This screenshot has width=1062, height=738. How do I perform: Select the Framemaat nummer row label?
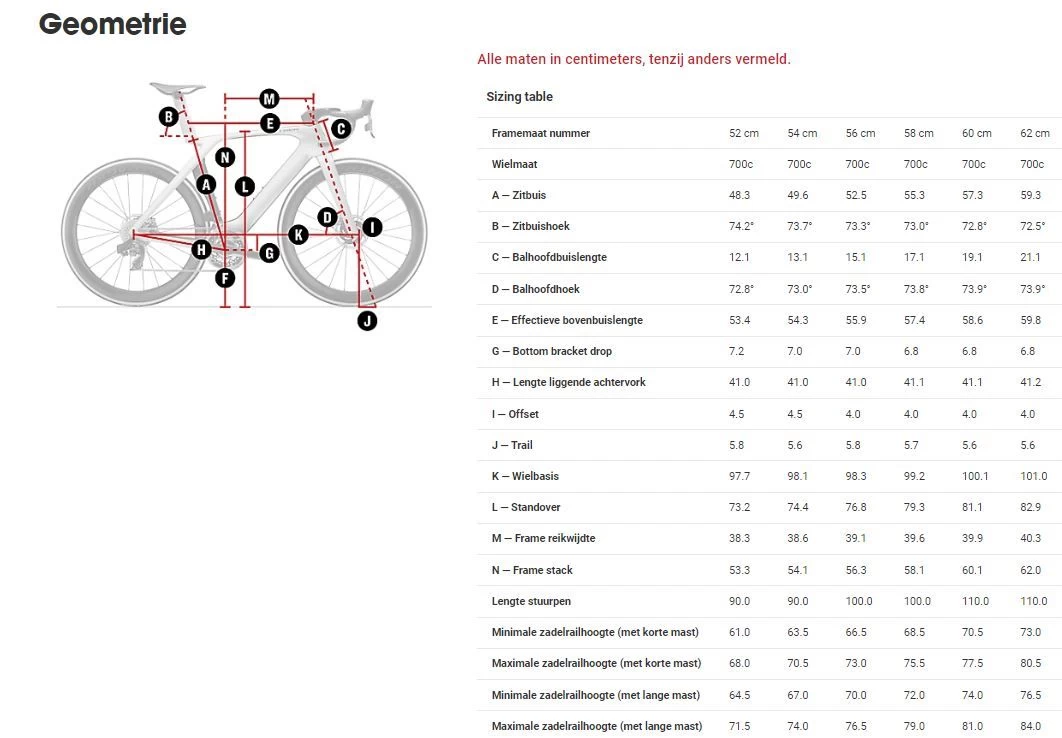click(x=540, y=133)
